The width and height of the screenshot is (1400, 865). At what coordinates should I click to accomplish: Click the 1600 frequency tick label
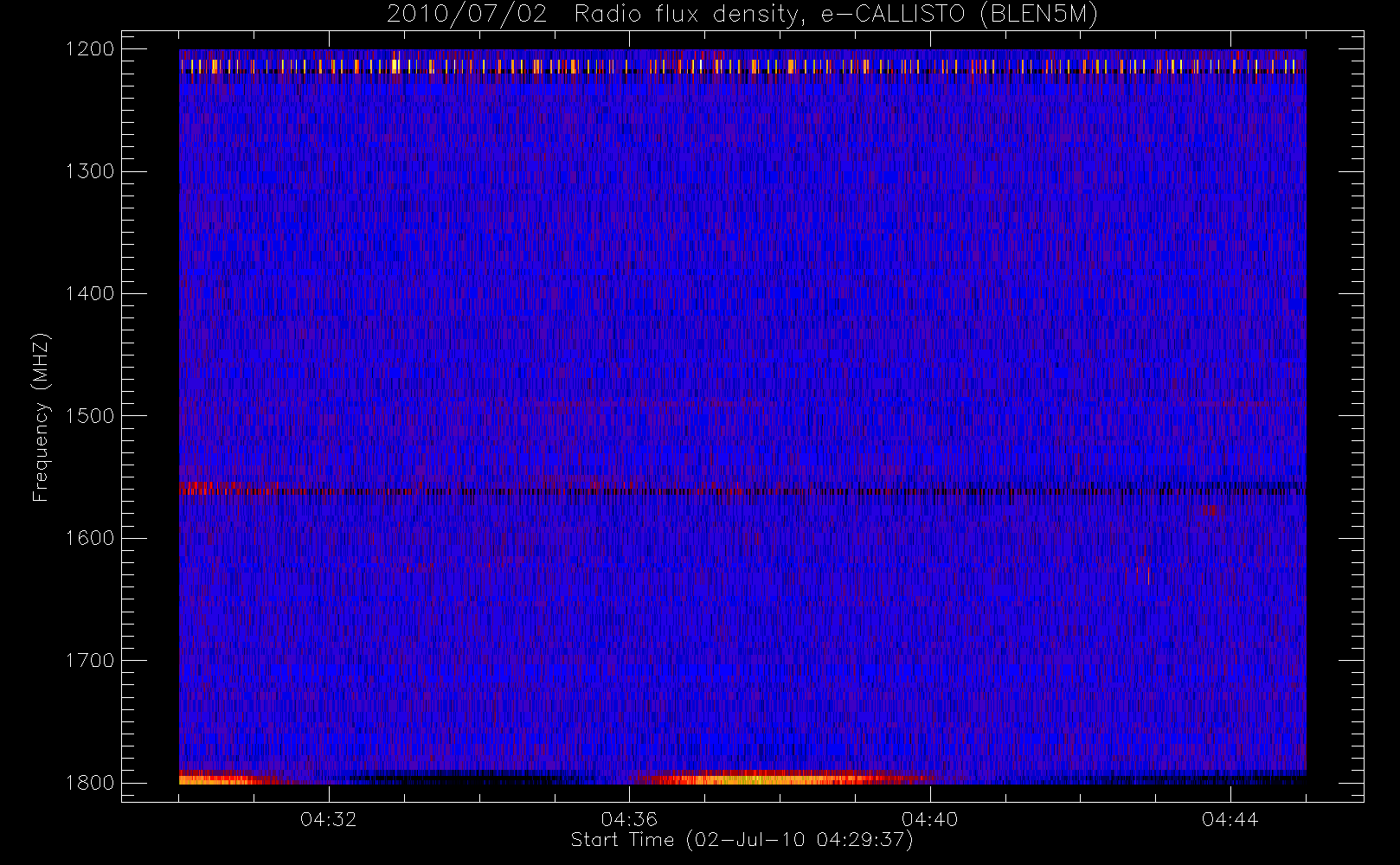click(x=90, y=538)
